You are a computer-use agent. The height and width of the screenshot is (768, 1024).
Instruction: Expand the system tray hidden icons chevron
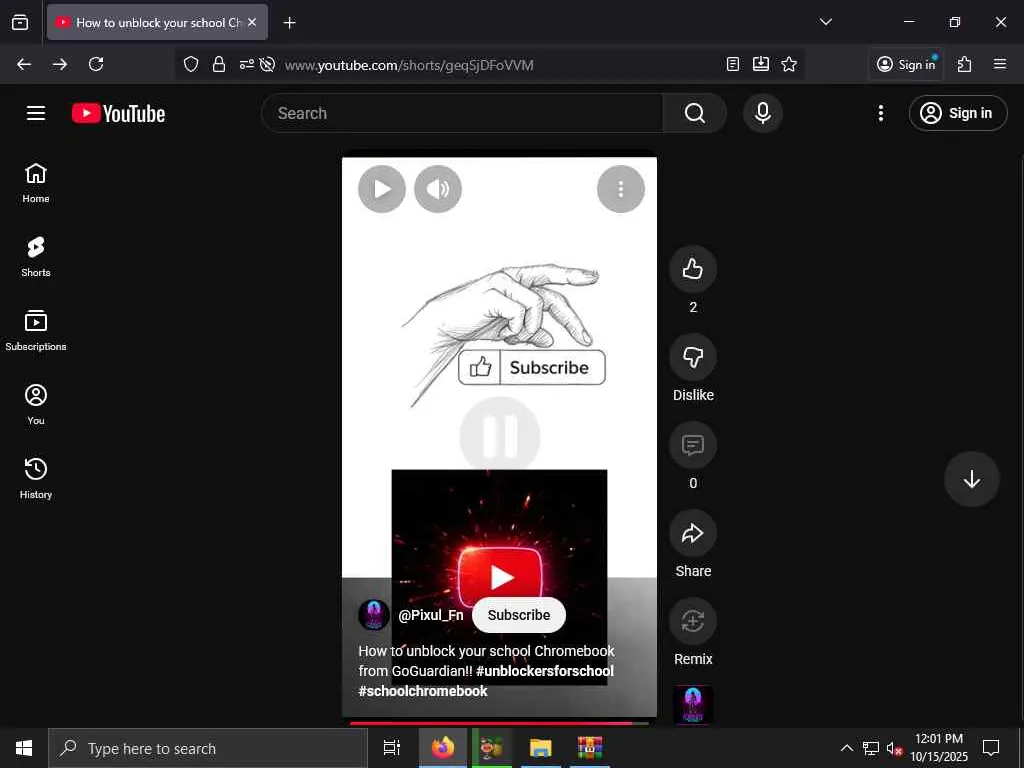(846, 748)
